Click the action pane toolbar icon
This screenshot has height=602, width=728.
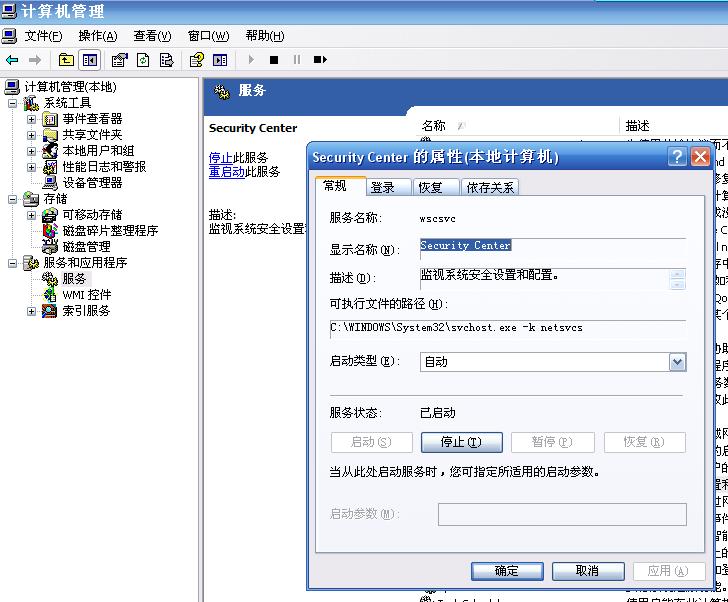[x=220, y=60]
